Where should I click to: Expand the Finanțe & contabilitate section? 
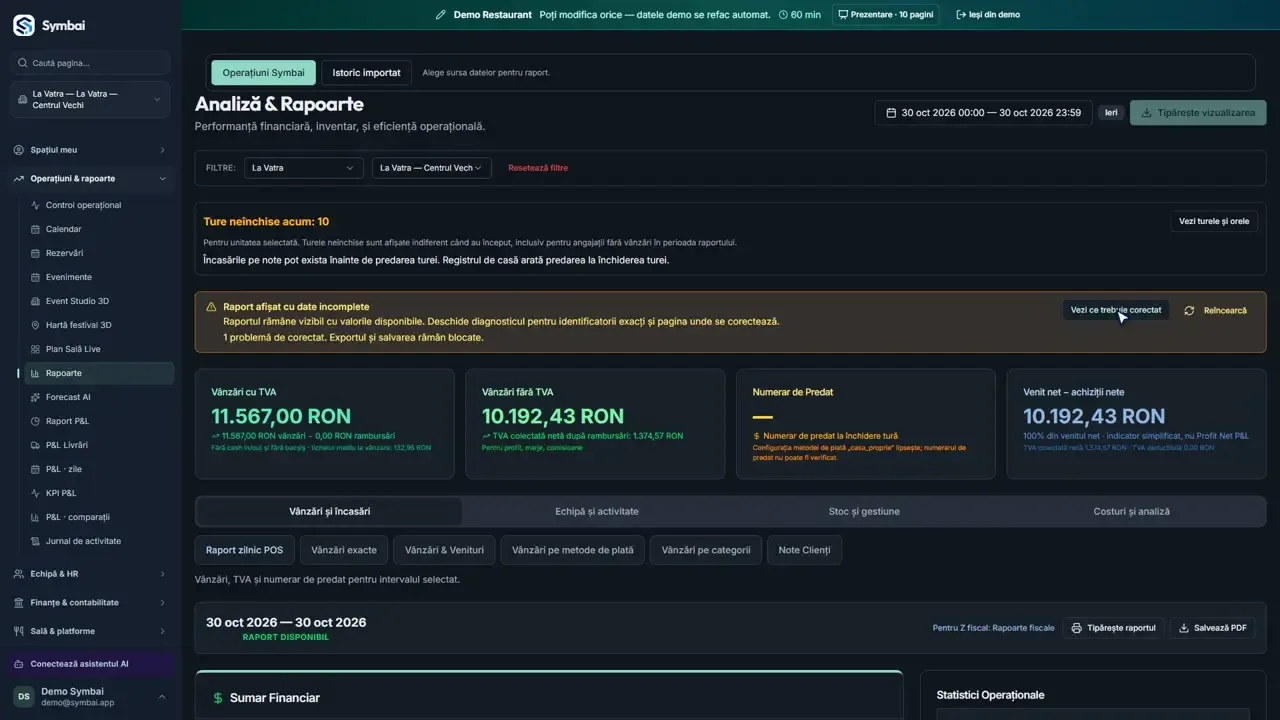click(x=91, y=603)
